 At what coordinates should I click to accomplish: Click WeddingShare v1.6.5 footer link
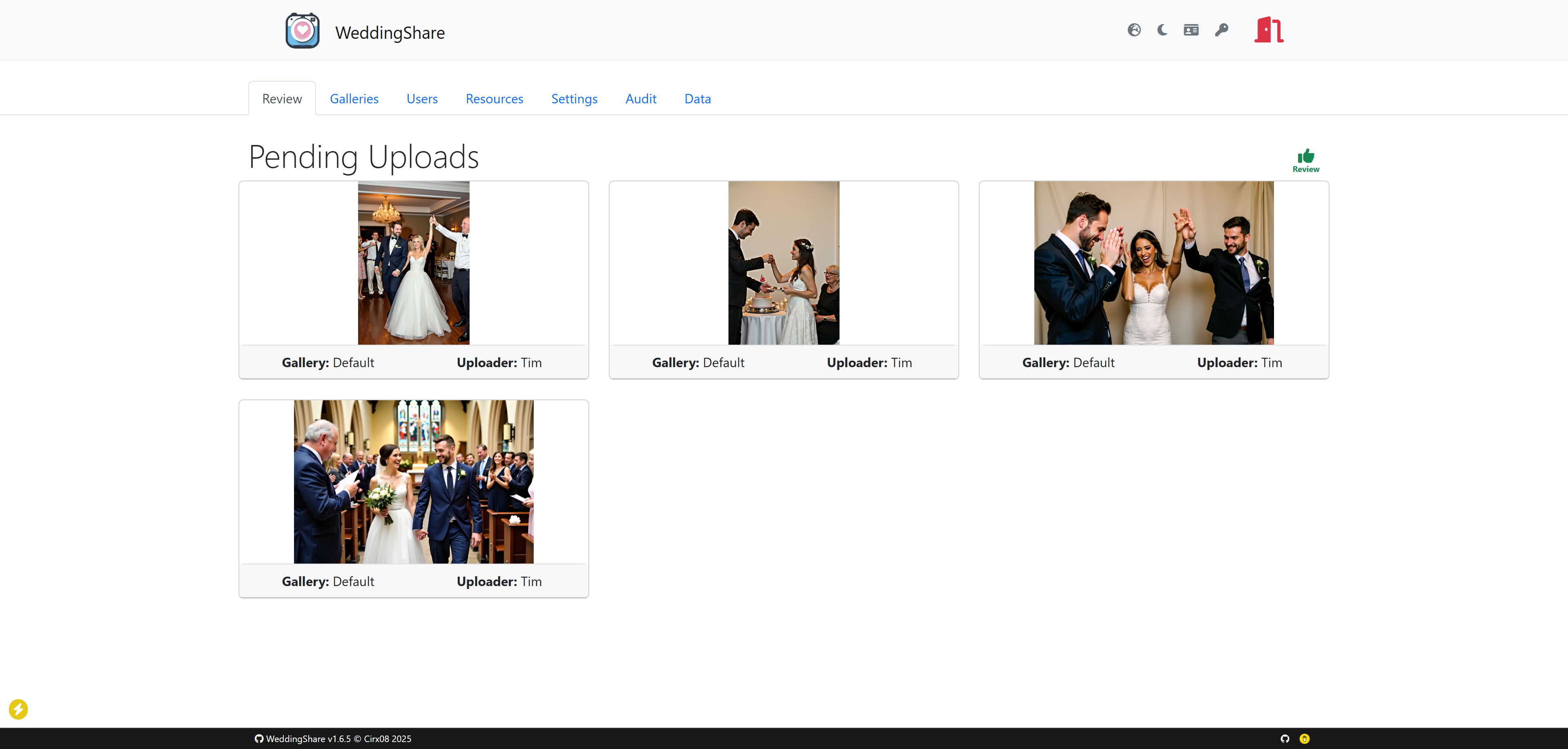pos(308,739)
